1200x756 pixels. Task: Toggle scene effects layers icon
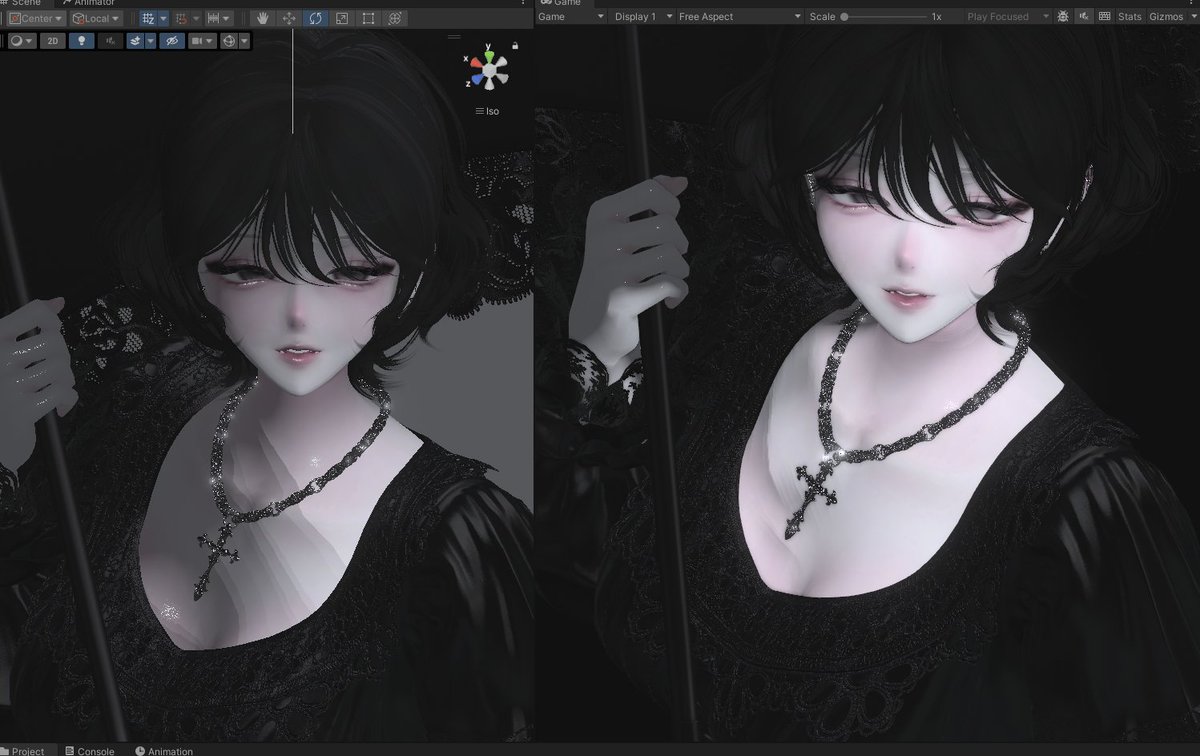pos(135,41)
